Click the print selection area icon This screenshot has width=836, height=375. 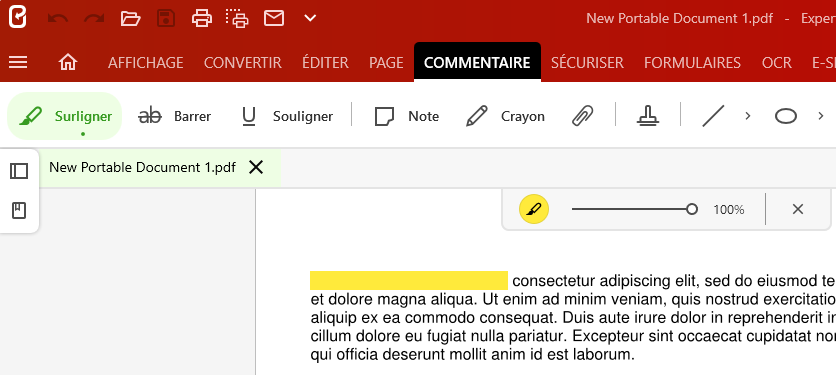tap(237, 19)
